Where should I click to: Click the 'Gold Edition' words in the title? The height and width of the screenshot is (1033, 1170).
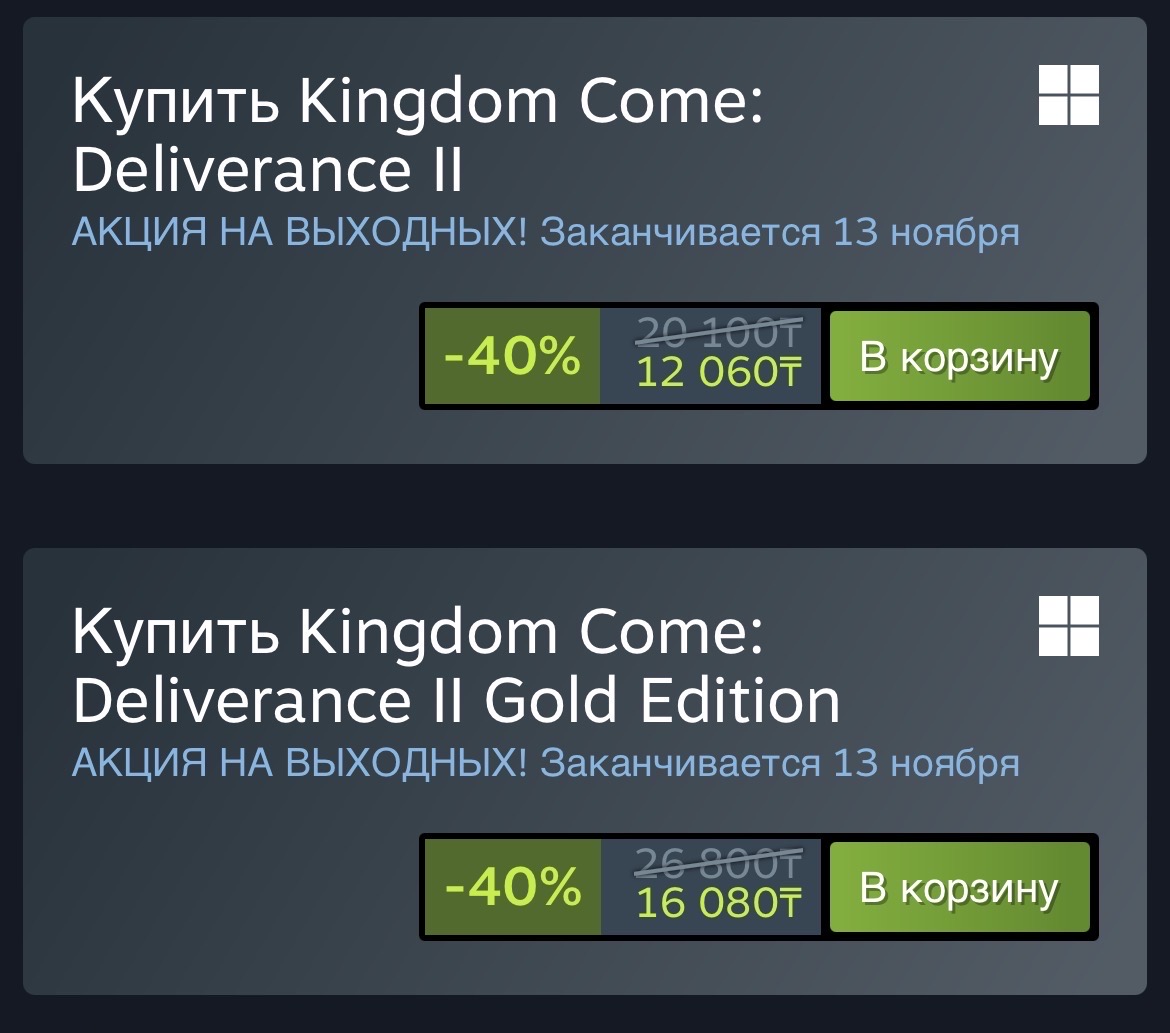[662, 701]
